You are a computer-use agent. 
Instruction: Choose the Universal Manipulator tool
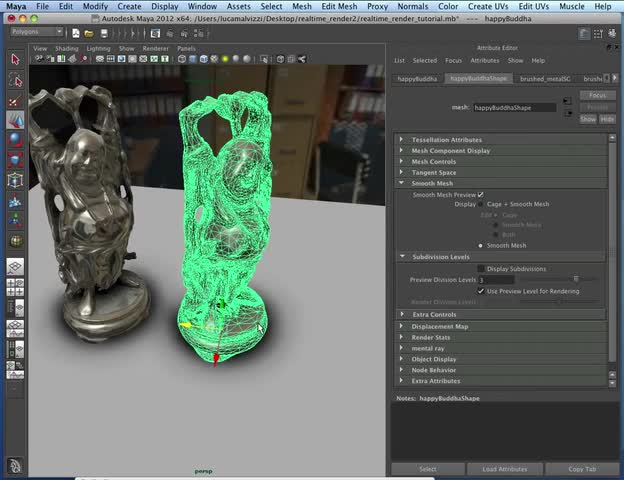(15, 180)
